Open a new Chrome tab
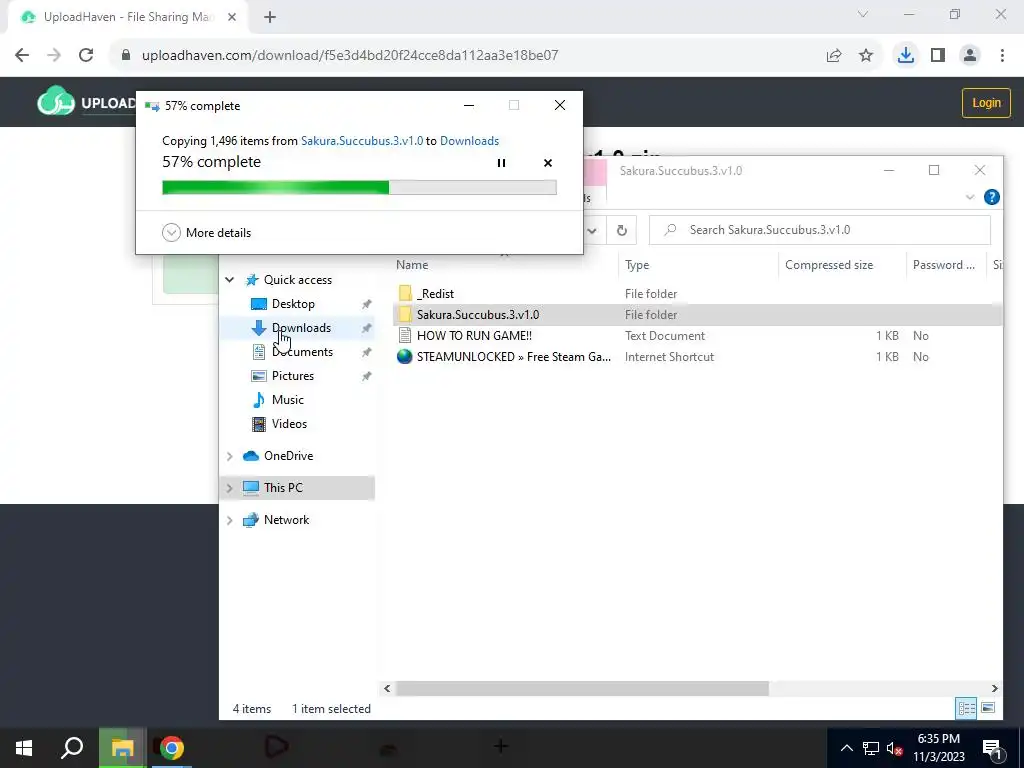 [x=270, y=18]
